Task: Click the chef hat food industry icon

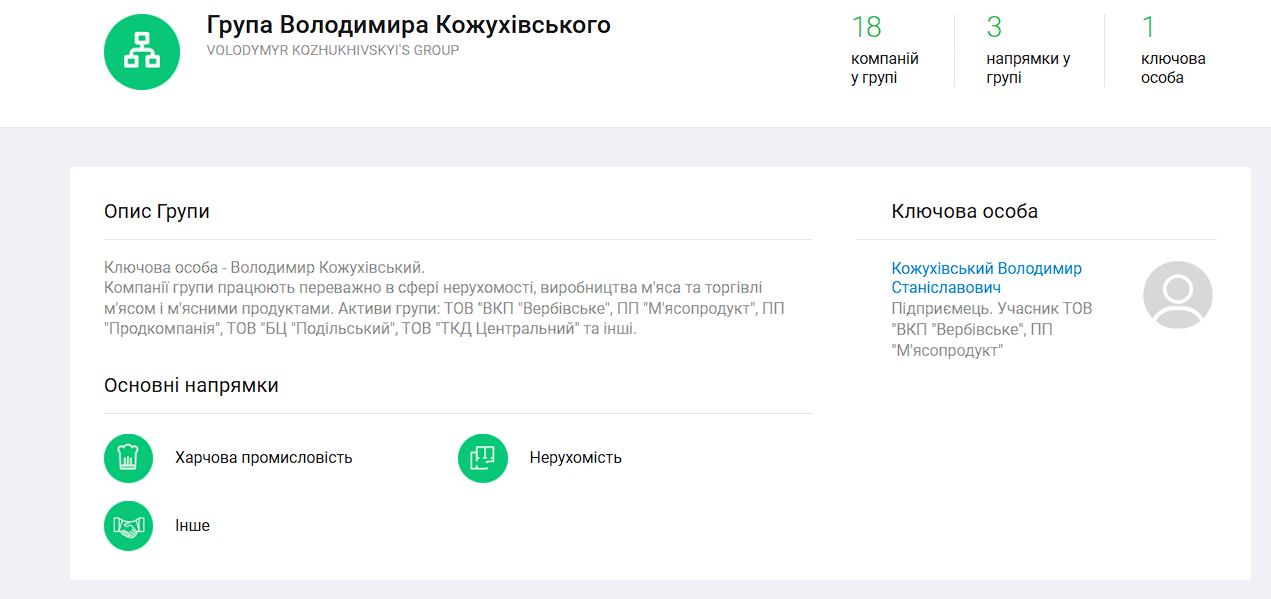Action: pyautogui.click(x=128, y=458)
